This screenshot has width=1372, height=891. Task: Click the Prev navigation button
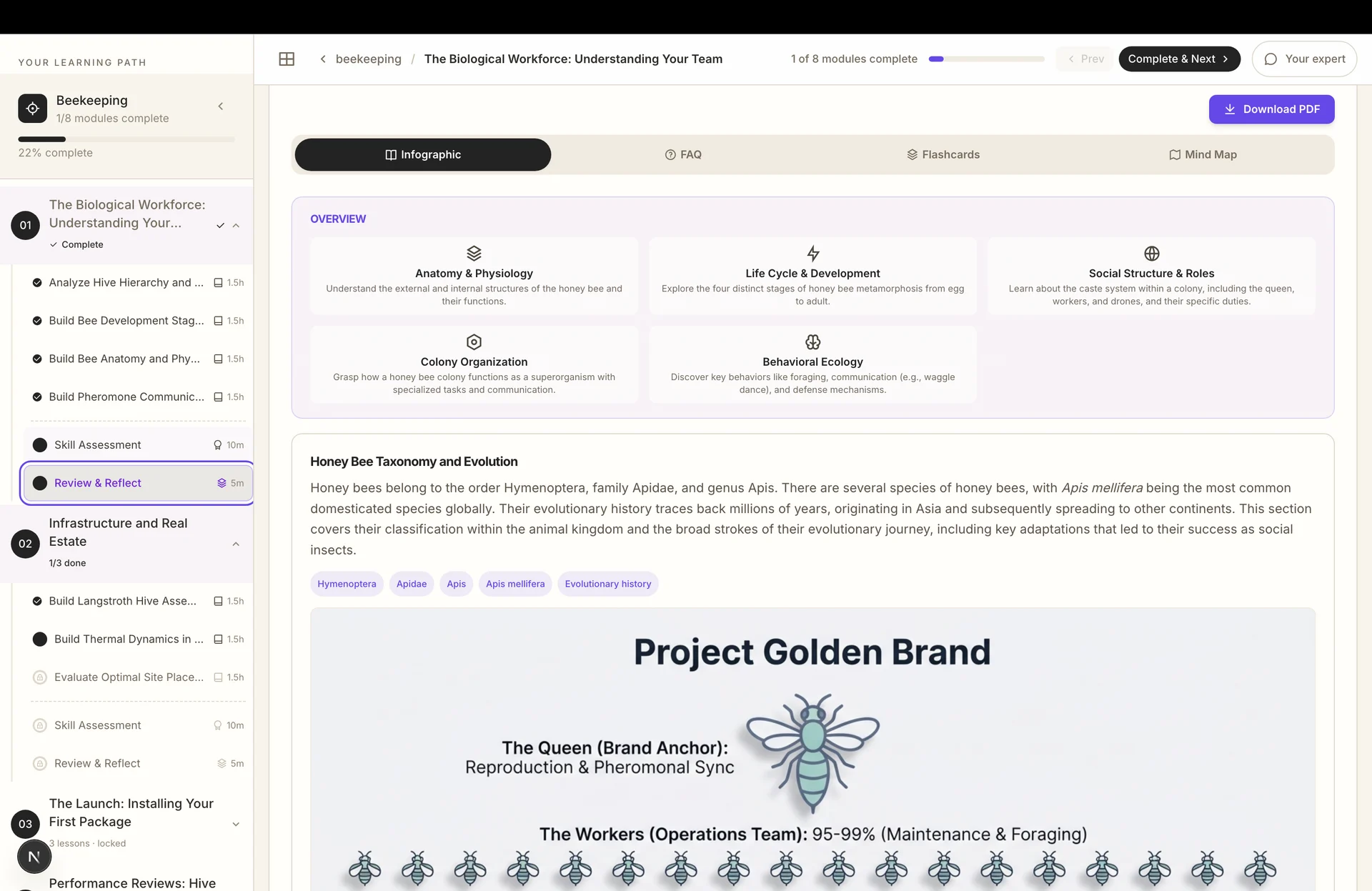[1085, 59]
